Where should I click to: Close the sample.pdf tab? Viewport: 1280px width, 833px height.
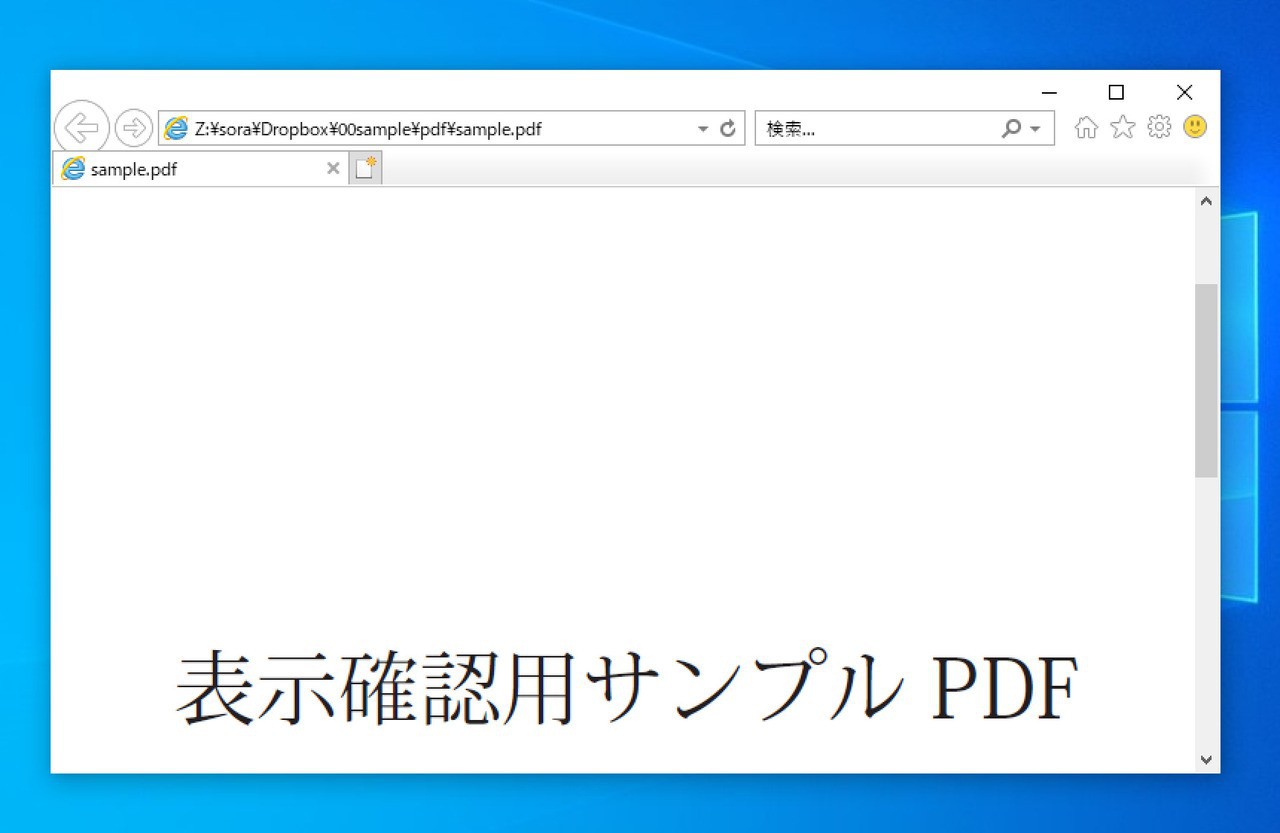[x=333, y=169]
